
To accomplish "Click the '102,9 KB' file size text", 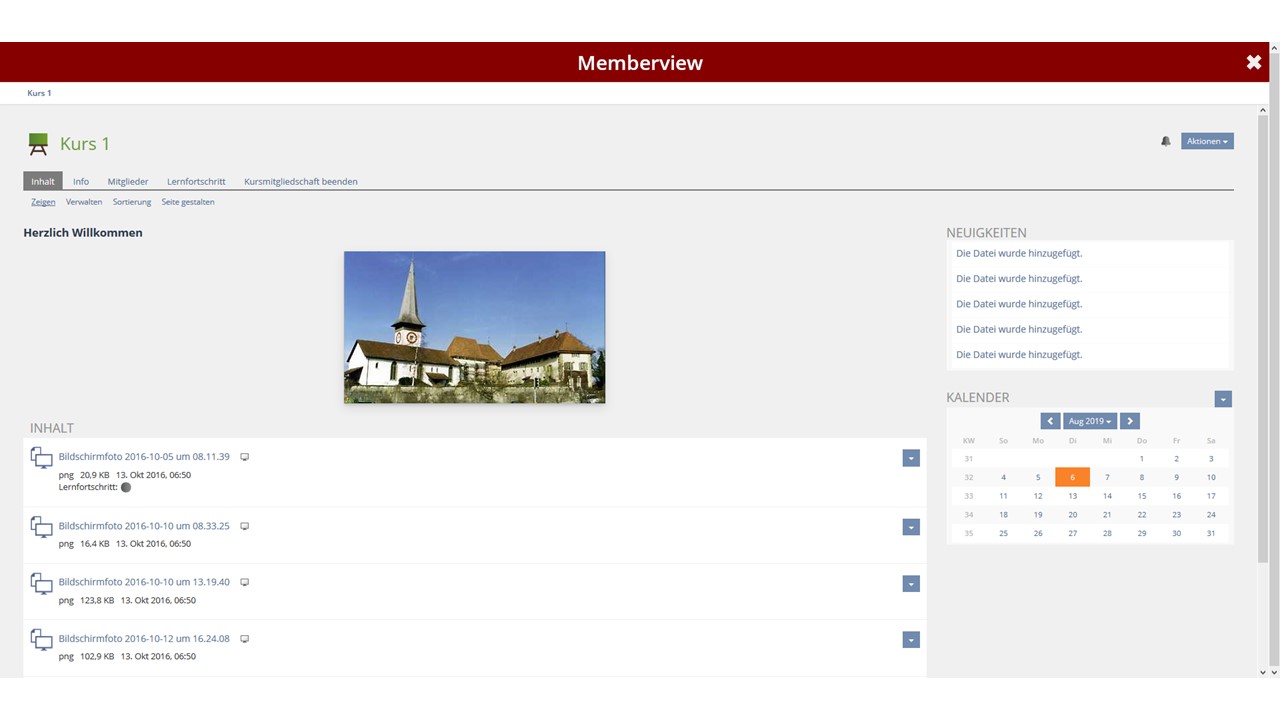I will [x=97, y=657].
